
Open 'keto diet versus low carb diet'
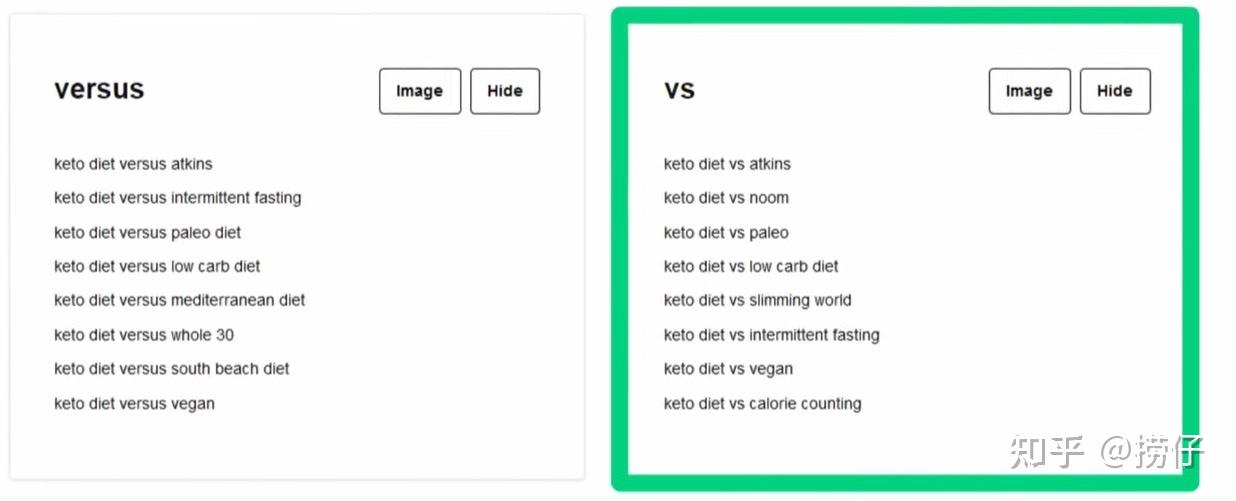click(x=157, y=267)
